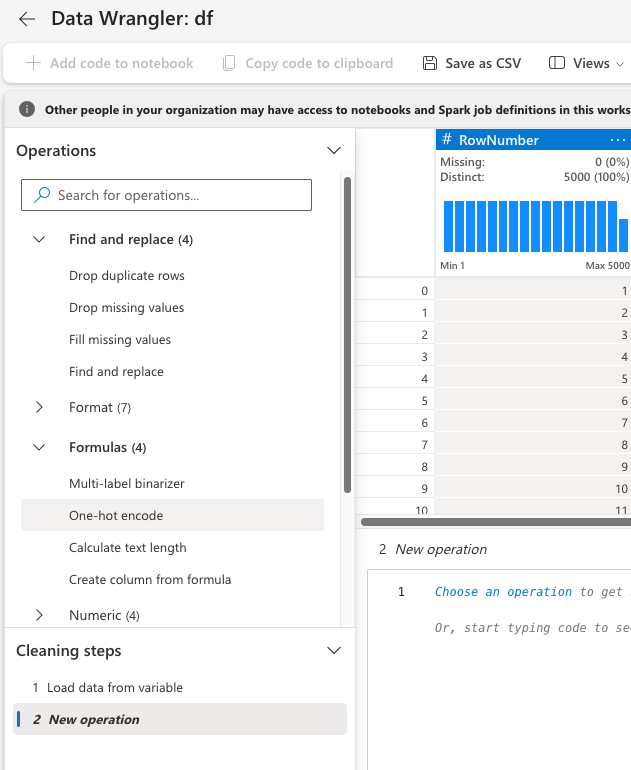
Task: Collapse the Find and replace group
Action: (39, 240)
